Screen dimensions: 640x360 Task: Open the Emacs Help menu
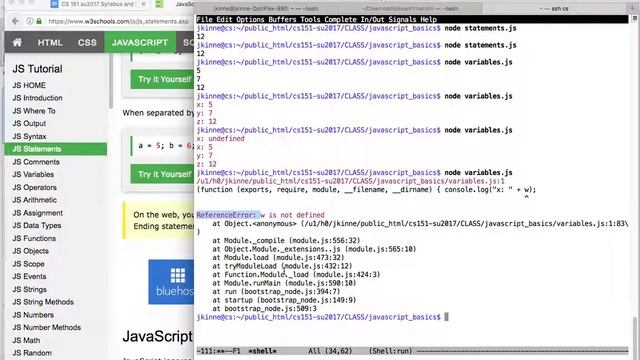pos(429,20)
